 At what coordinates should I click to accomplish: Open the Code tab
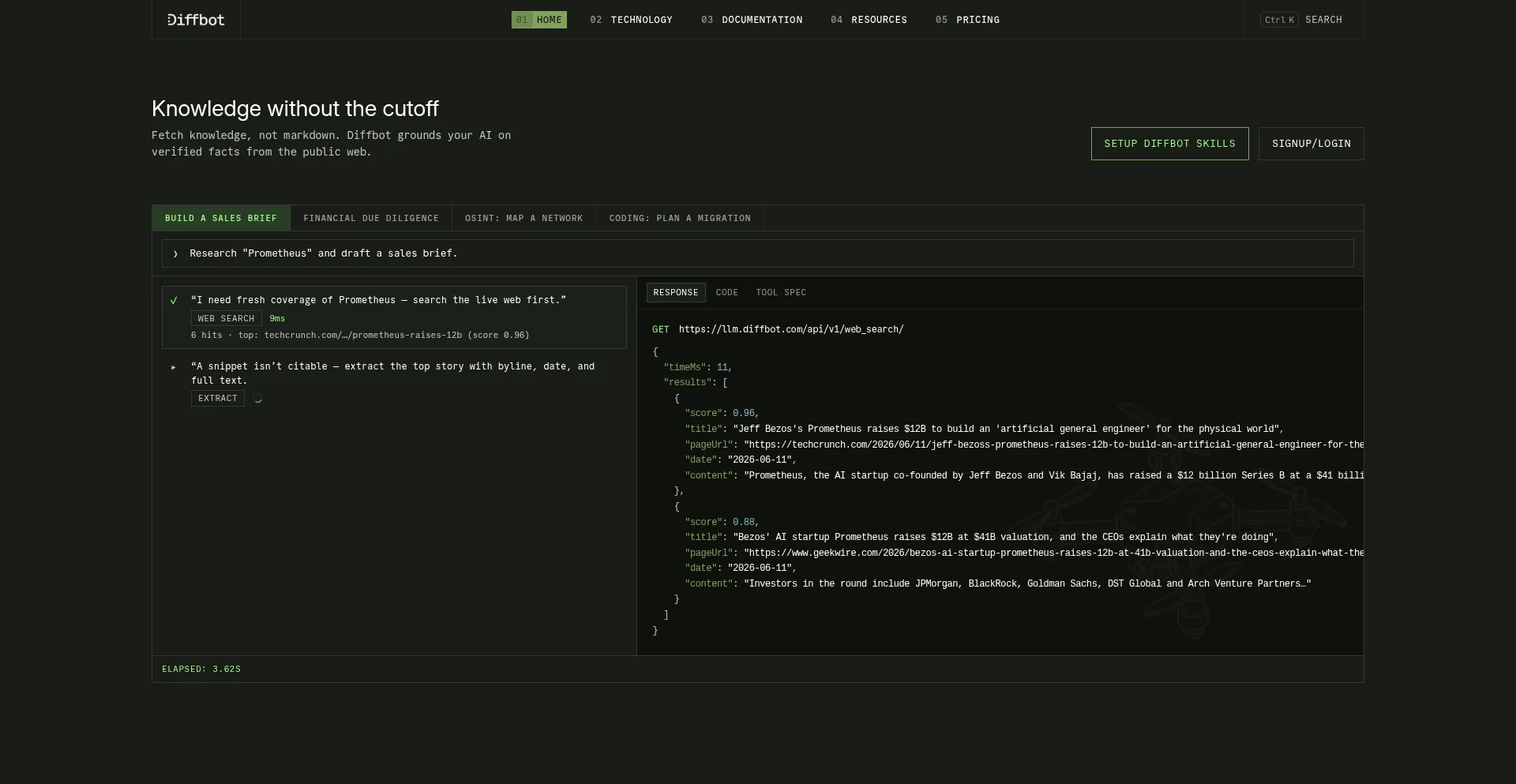pyautogui.click(x=727, y=293)
